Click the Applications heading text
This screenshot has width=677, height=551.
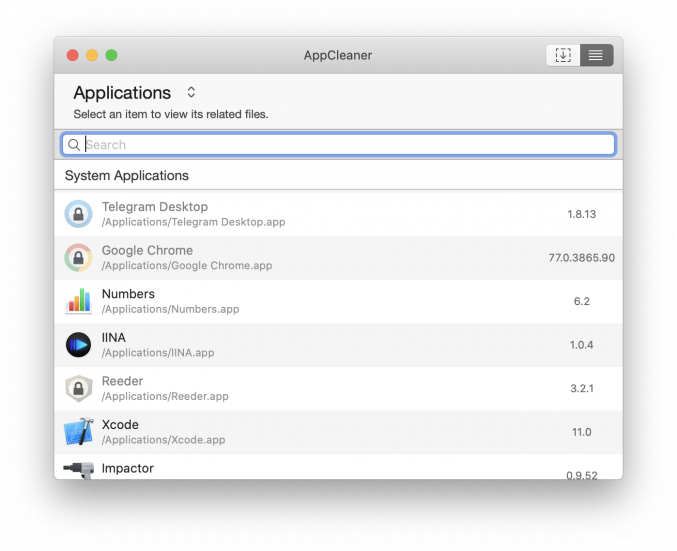click(122, 93)
